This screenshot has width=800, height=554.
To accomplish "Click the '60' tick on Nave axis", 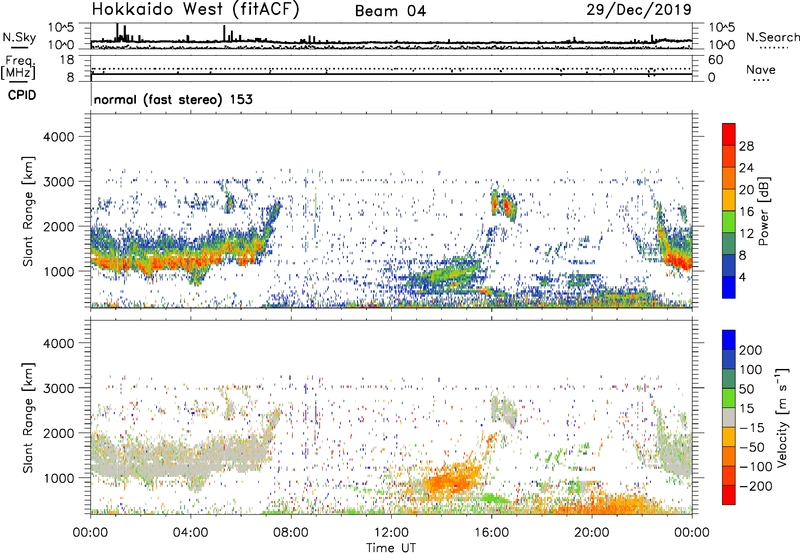I will (715, 60).
